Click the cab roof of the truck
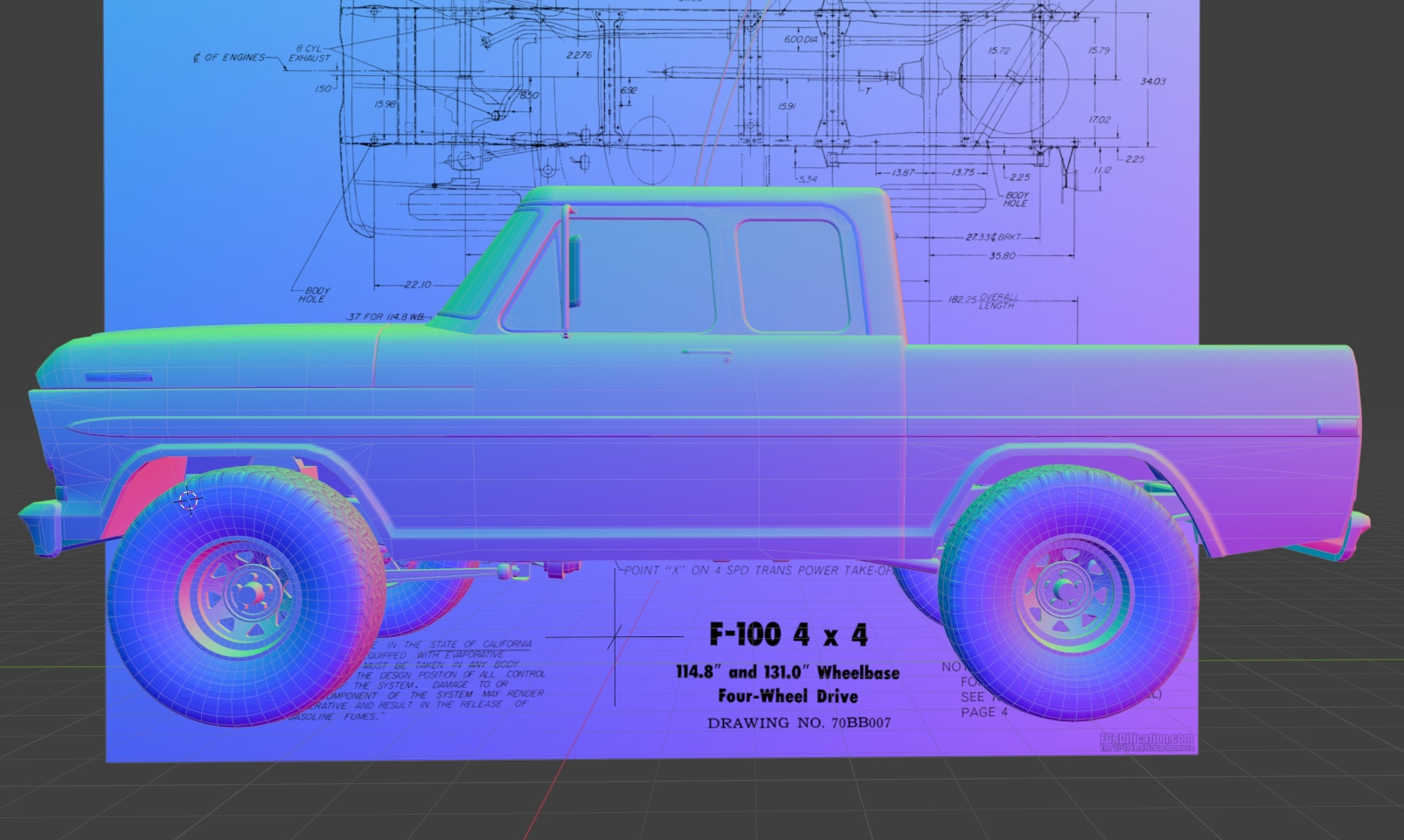This screenshot has height=840, width=1404. point(699,197)
